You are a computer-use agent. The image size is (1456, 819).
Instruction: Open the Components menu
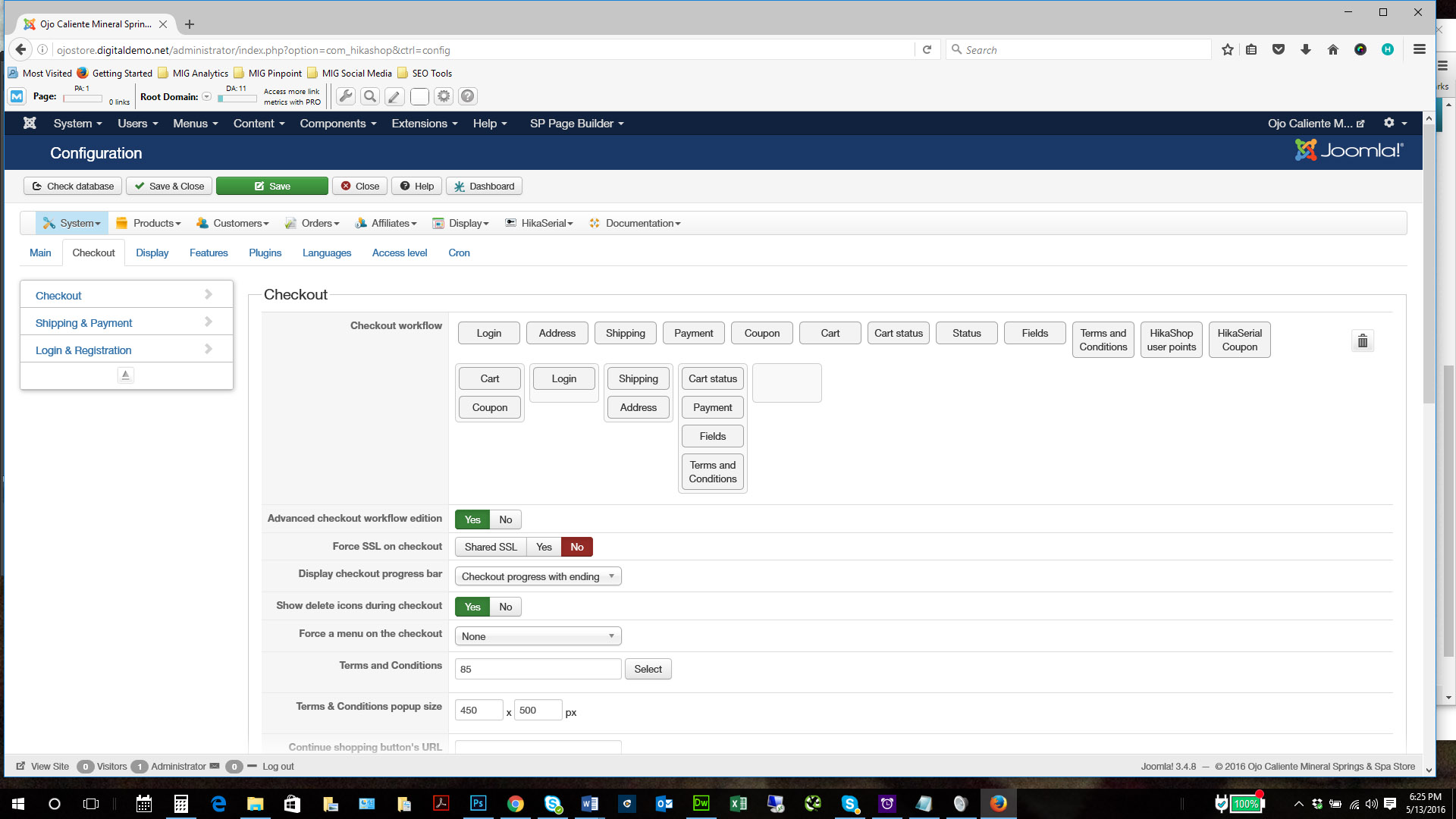[x=337, y=123]
